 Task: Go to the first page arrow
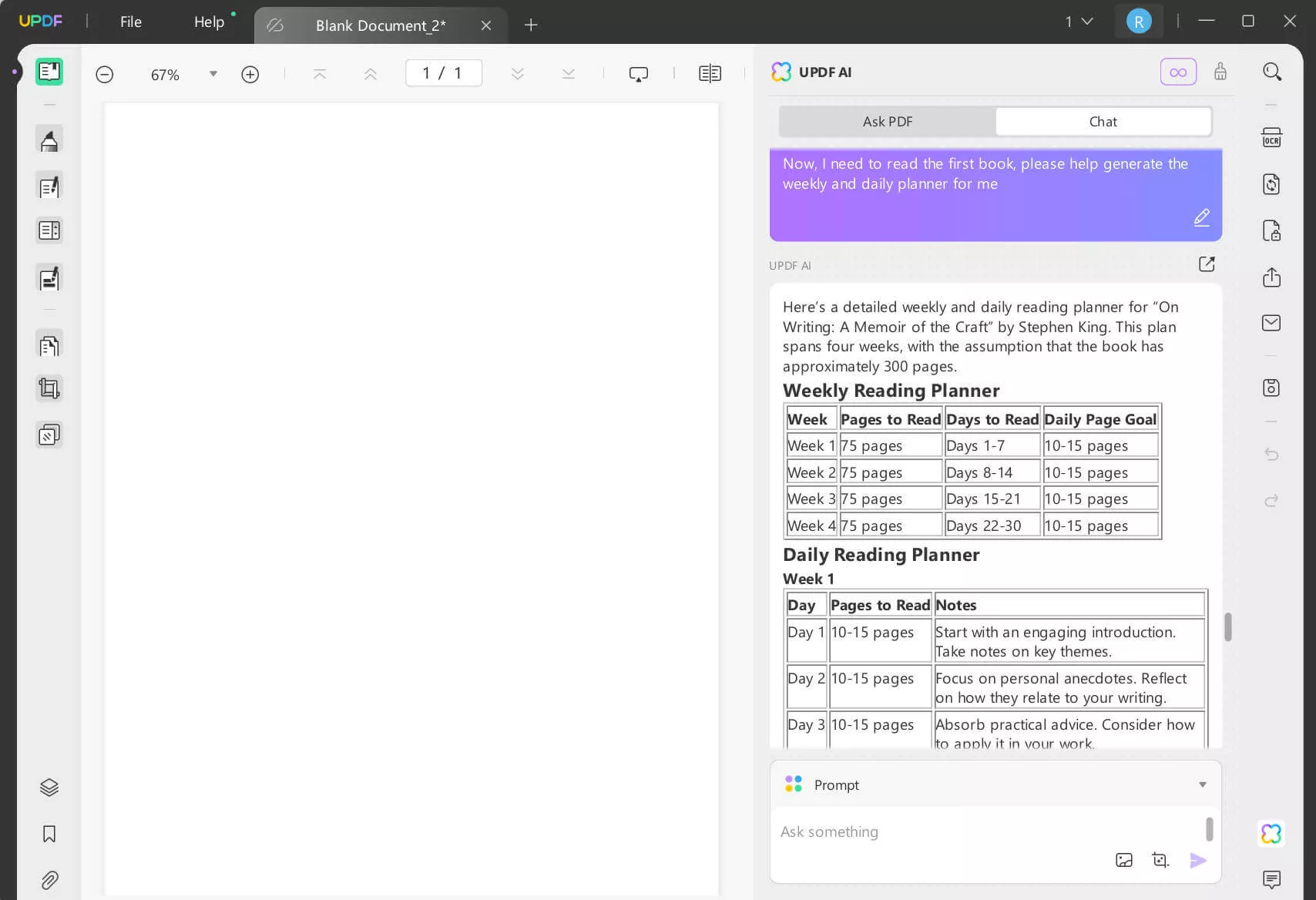320,74
